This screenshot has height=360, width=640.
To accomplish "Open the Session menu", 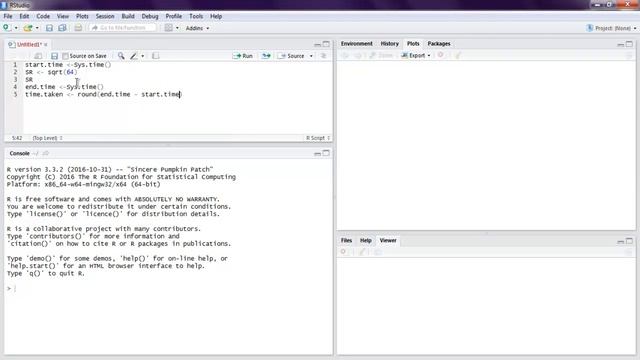I will tap(105, 16).
